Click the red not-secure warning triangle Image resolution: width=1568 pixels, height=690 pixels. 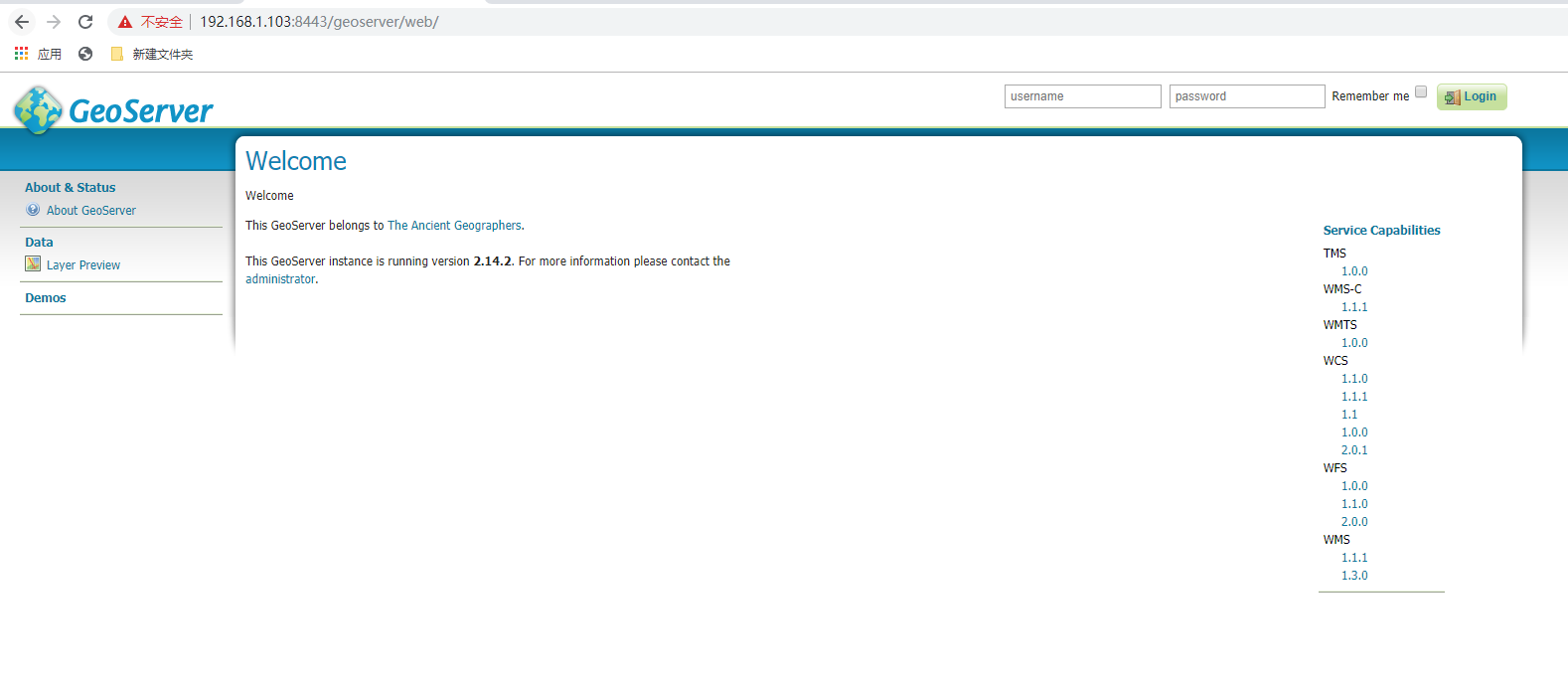click(125, 22)
